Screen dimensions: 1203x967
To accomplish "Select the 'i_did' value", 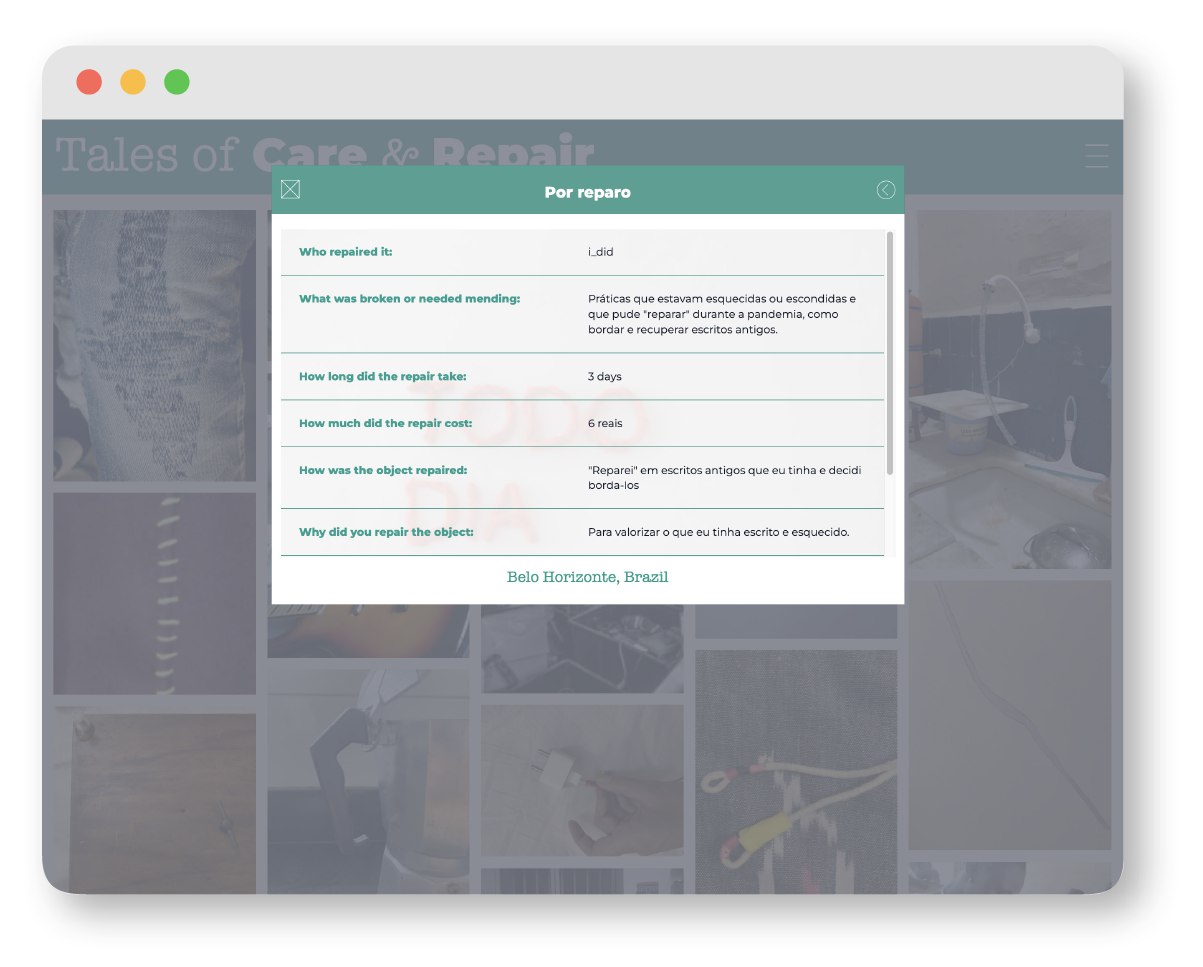I will click(600, 252).
